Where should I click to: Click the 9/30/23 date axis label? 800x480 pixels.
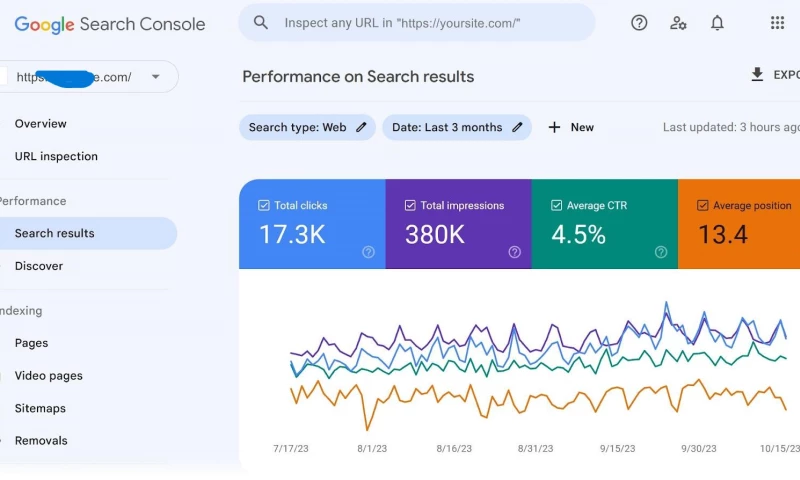pyautogui.click(x=698, y=448)
